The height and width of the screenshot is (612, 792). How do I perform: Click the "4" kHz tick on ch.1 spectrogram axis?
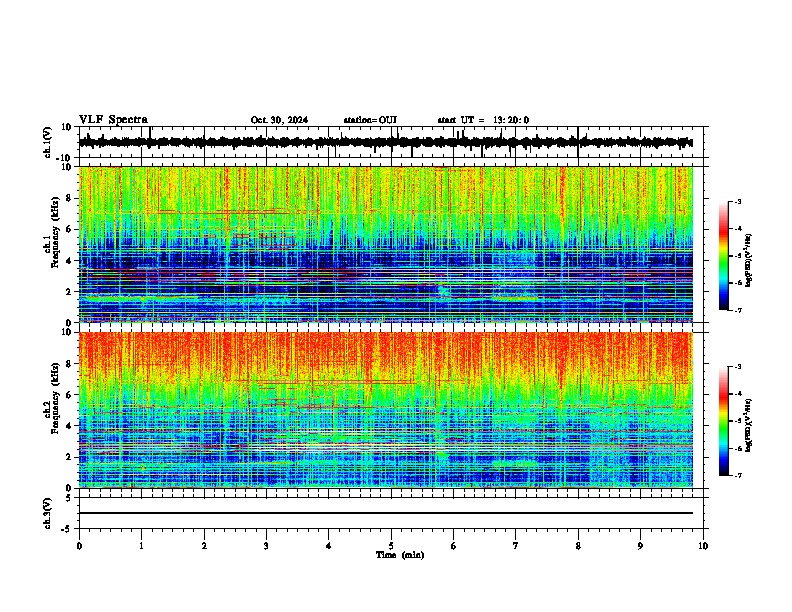click(70, 261)
